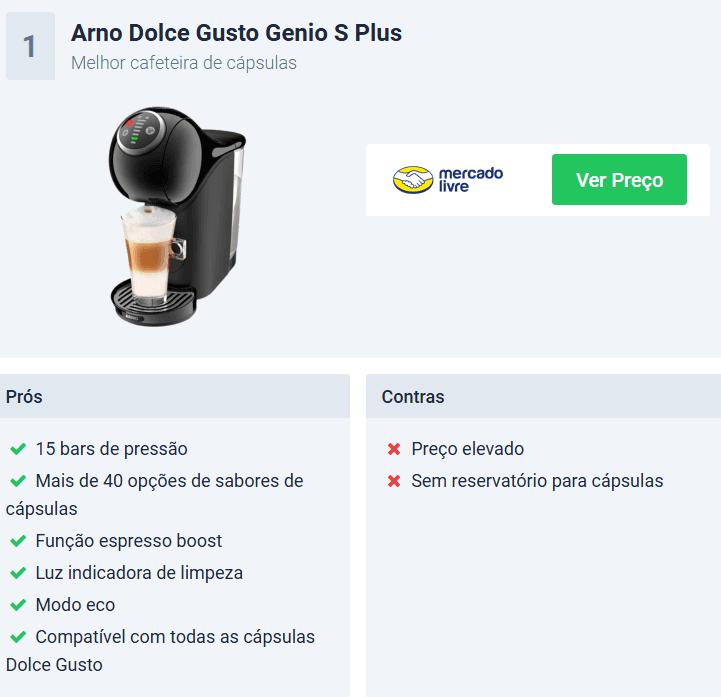Open the Mercado Livre logo

pyautogui.click(x=448, y=179)
